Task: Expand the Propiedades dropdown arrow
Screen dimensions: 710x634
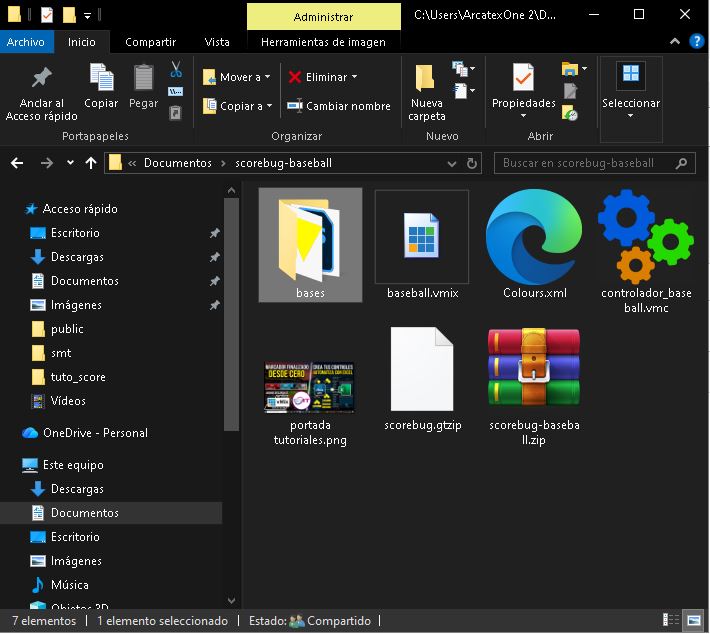Action: [x=523, y=116]
